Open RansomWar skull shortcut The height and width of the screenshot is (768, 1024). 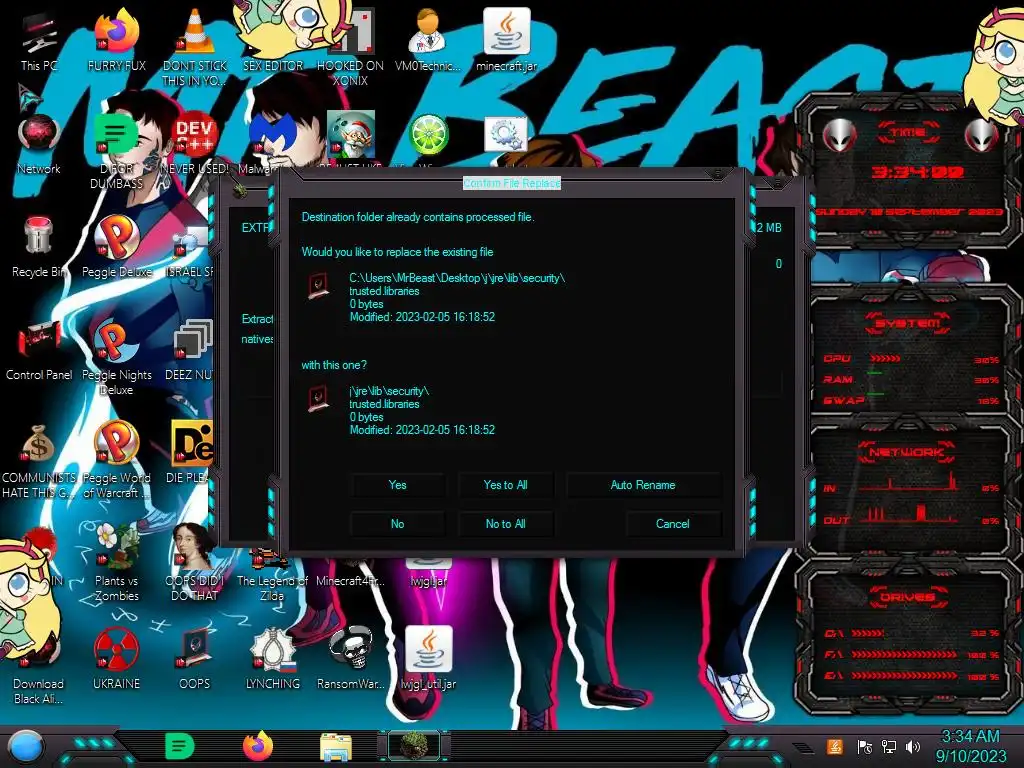click(x=350, y=660)
